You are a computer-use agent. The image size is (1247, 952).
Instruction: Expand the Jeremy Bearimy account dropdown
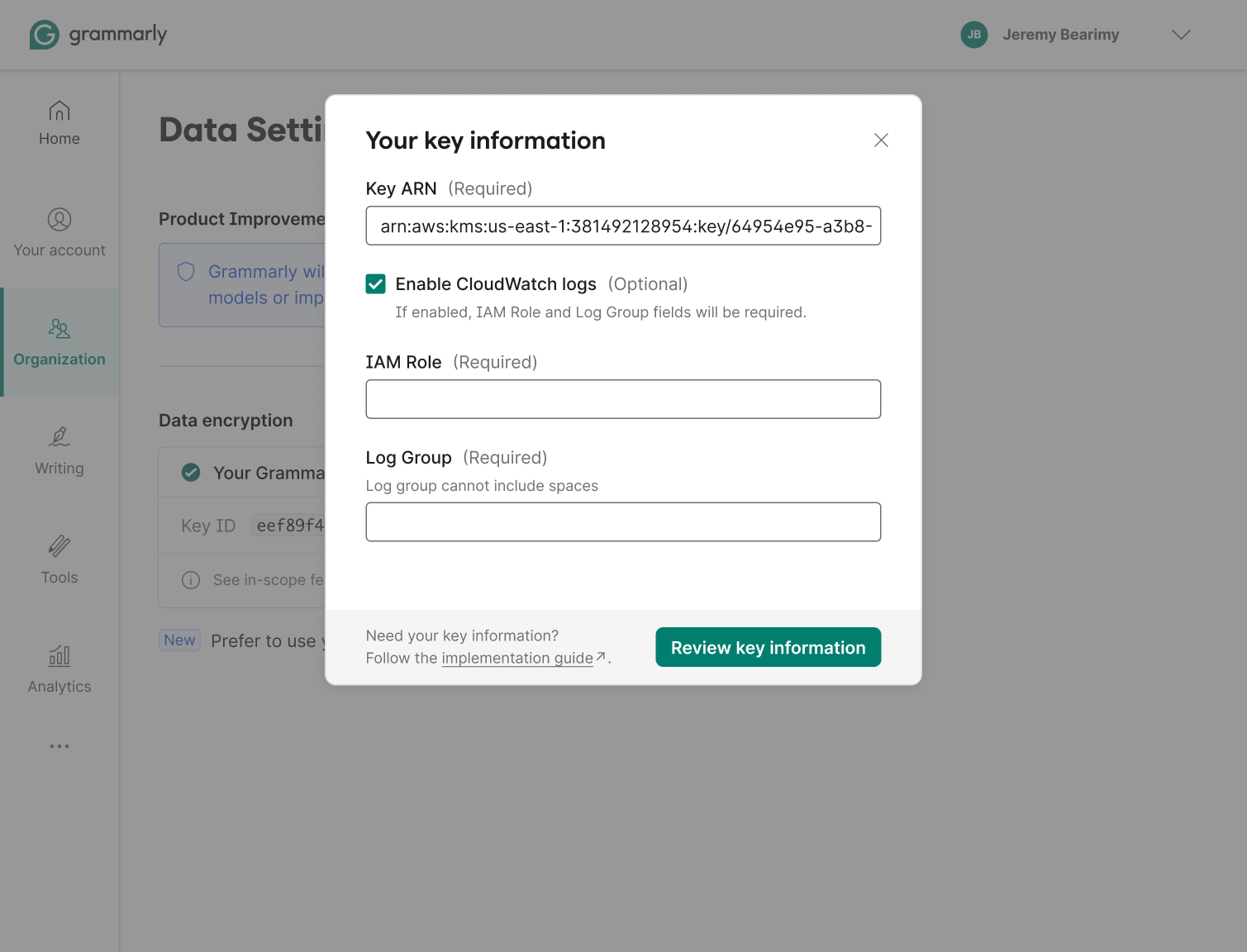click(1181, 35)
